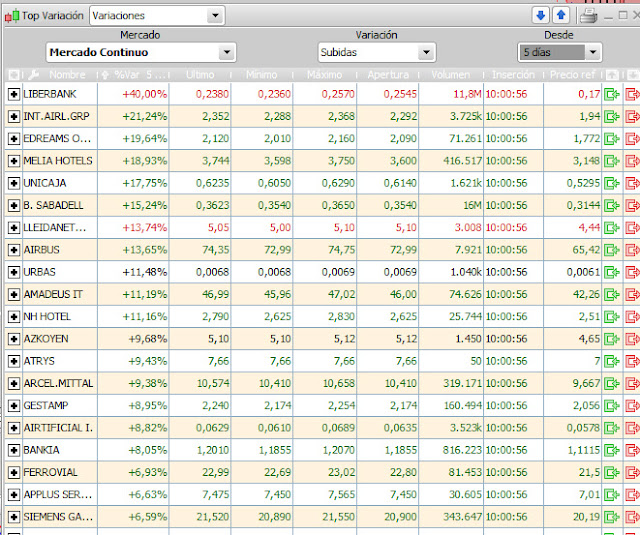Select the GESTAMP stock name
The height and width of the screenshot is (535, 640).
click(46, 406)
